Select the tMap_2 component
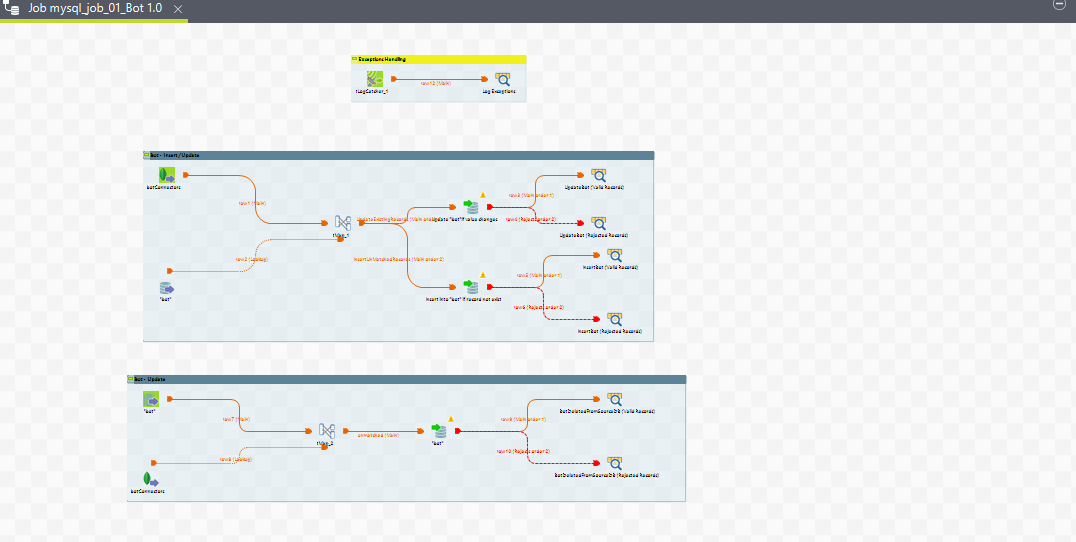The width and height of the screenshot is (1076, 542). tap(326, 430)
